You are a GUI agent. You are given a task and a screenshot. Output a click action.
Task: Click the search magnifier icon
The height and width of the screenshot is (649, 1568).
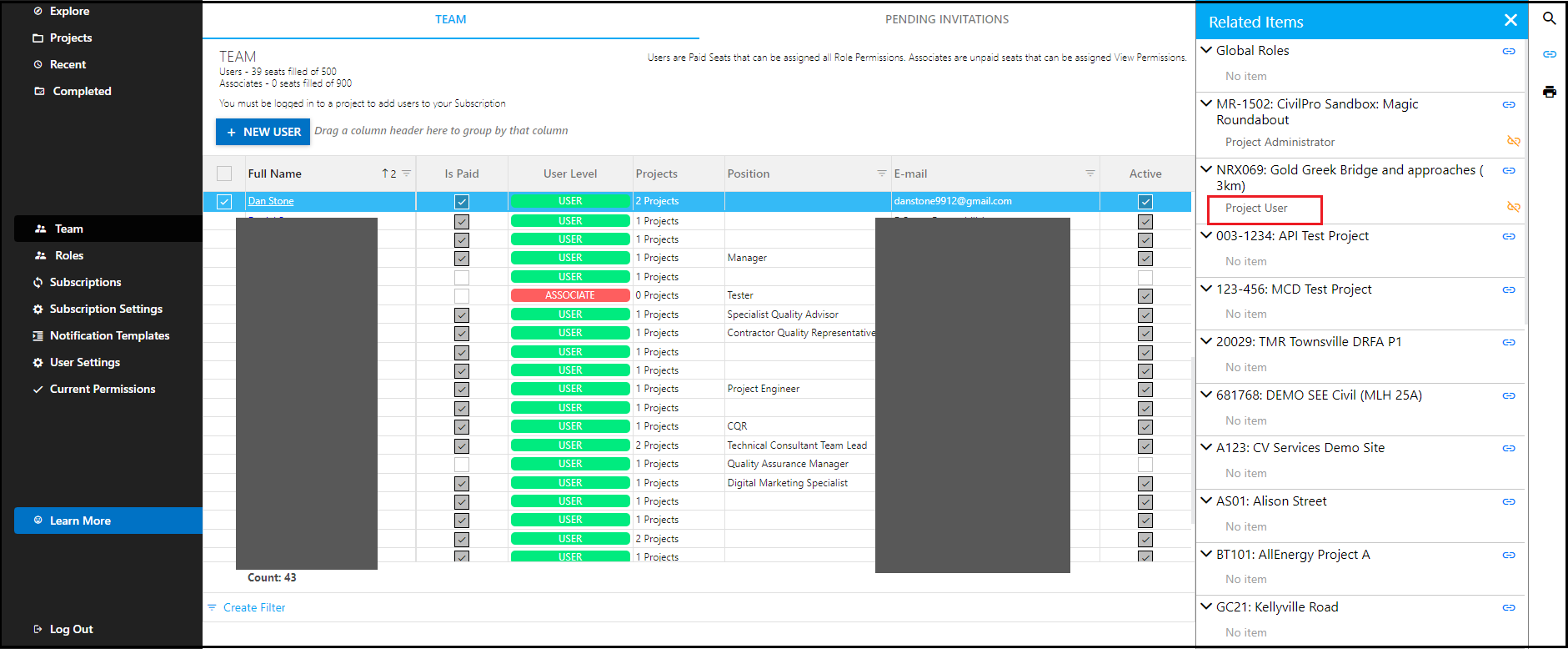pyautogui.click(x=1549, y=18)
